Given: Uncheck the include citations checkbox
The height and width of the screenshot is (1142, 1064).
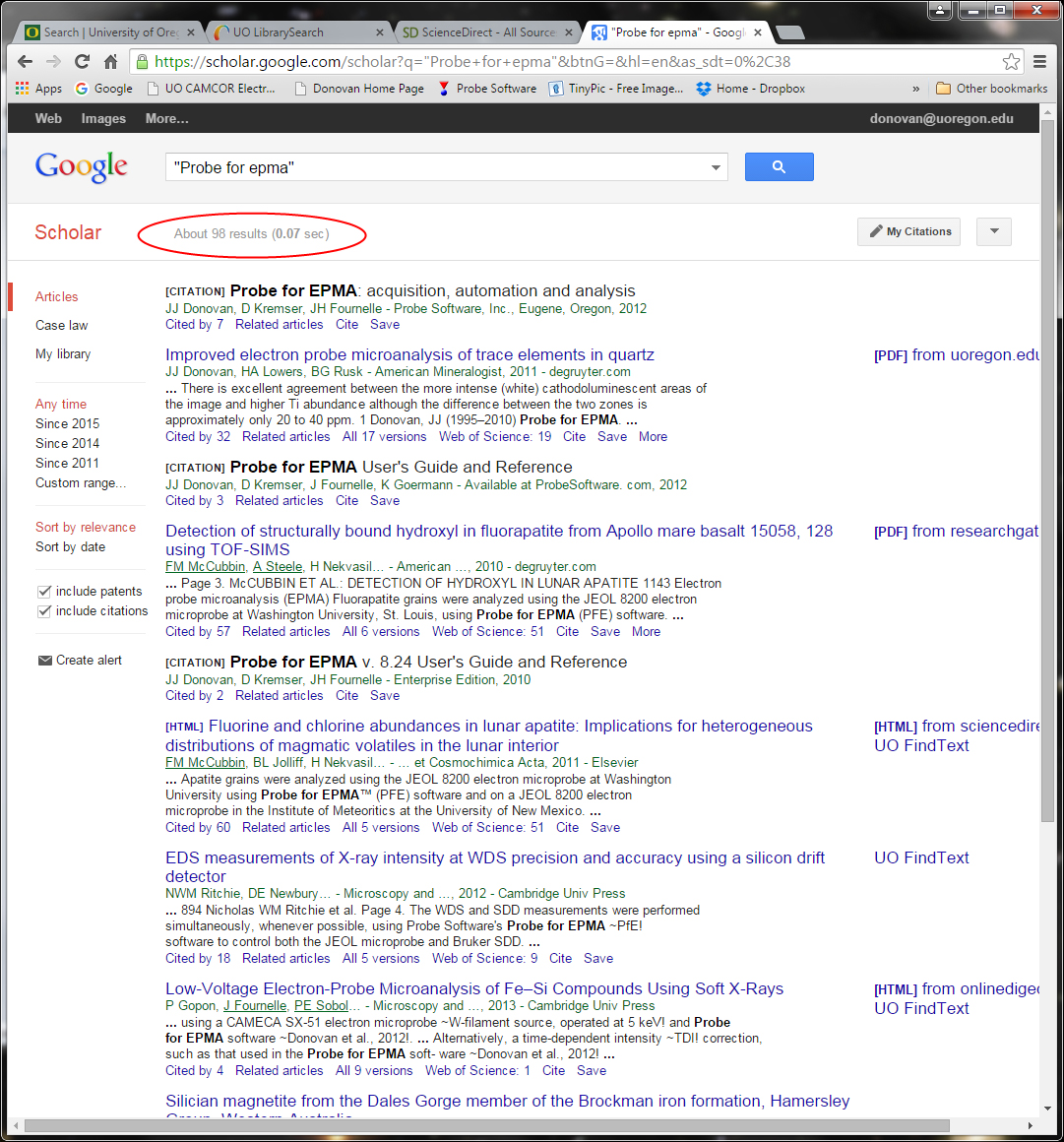Looking at the screenshot, I should tap(44, 611).
